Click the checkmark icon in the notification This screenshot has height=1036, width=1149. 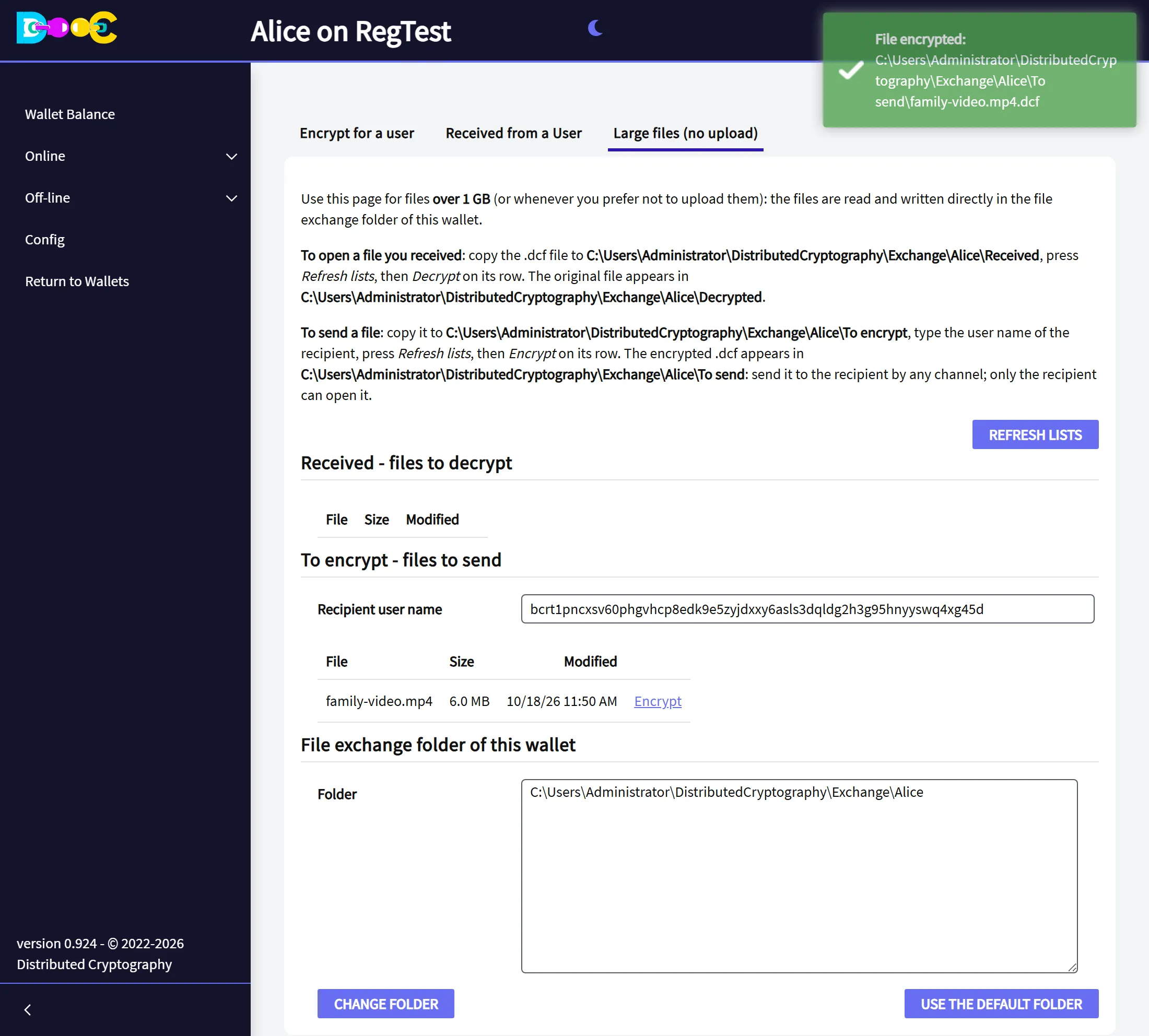(x=851, y=70)
